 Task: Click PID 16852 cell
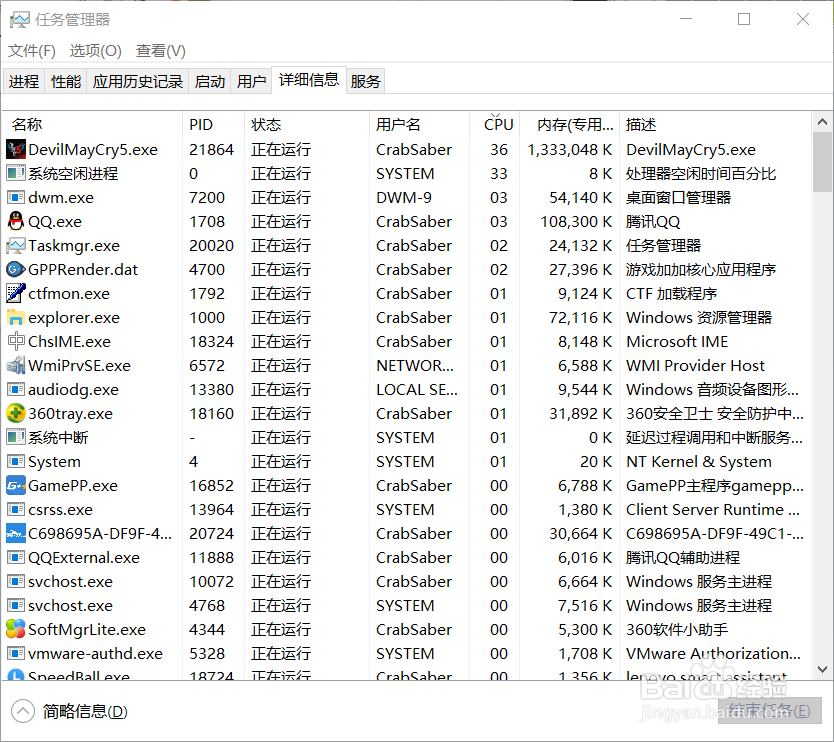[x=211, y=485]
